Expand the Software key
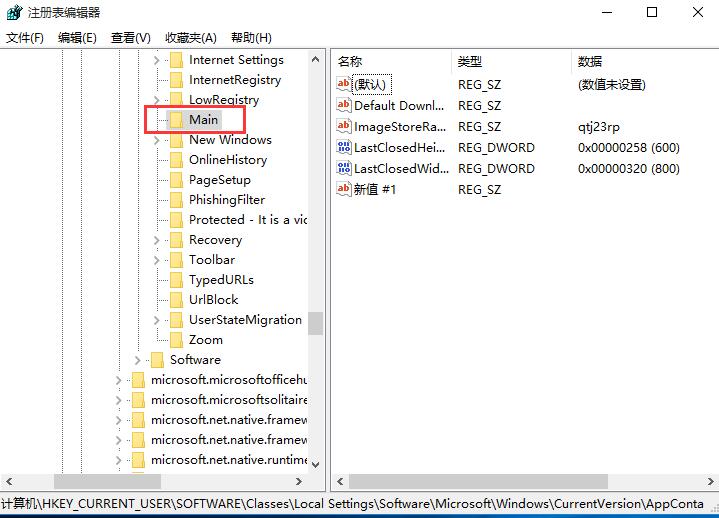This screenshot has width=719, height=518. click(x=137, y=360)
